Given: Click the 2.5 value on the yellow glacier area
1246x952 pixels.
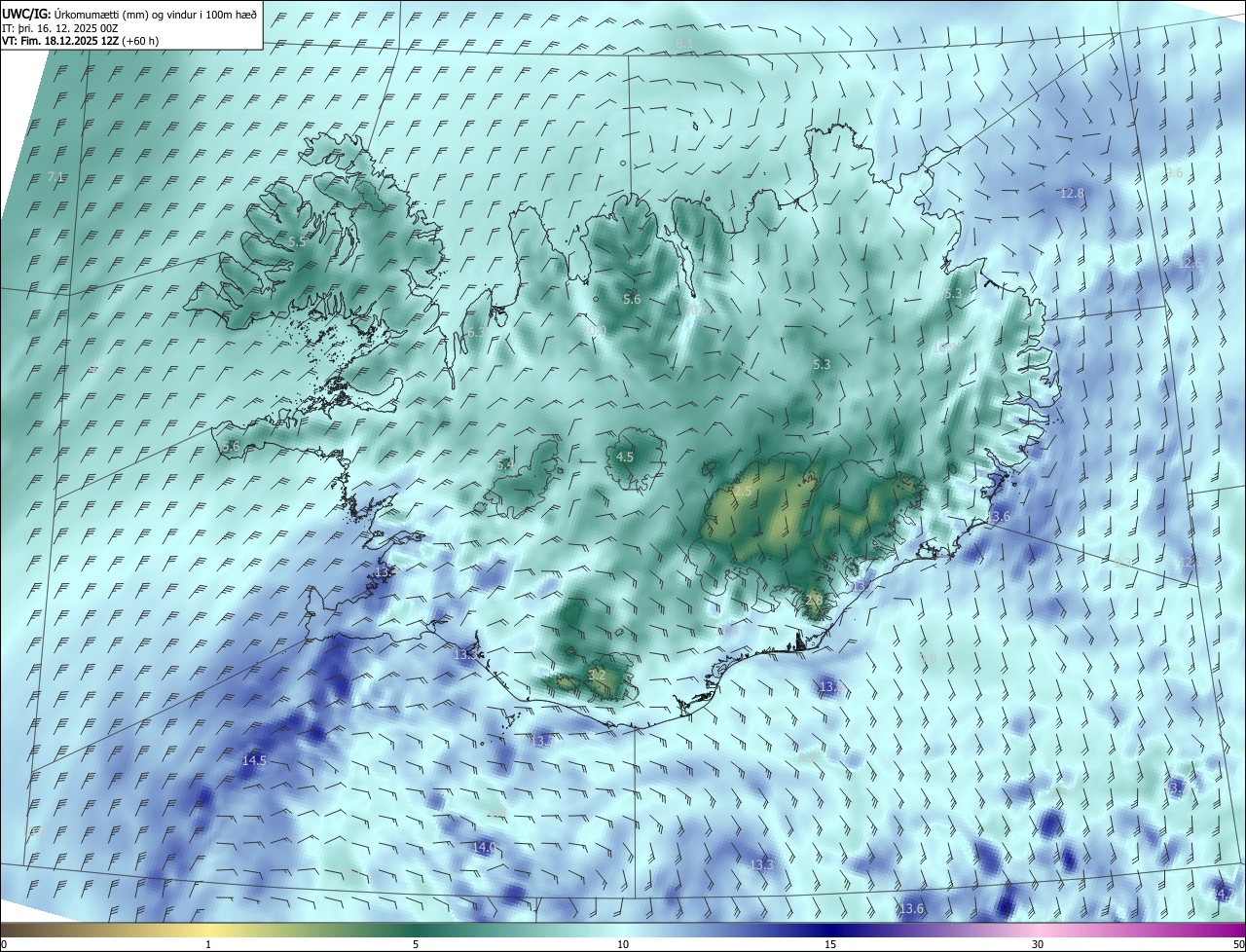Looking at the screenshot, I should [743, 492].
